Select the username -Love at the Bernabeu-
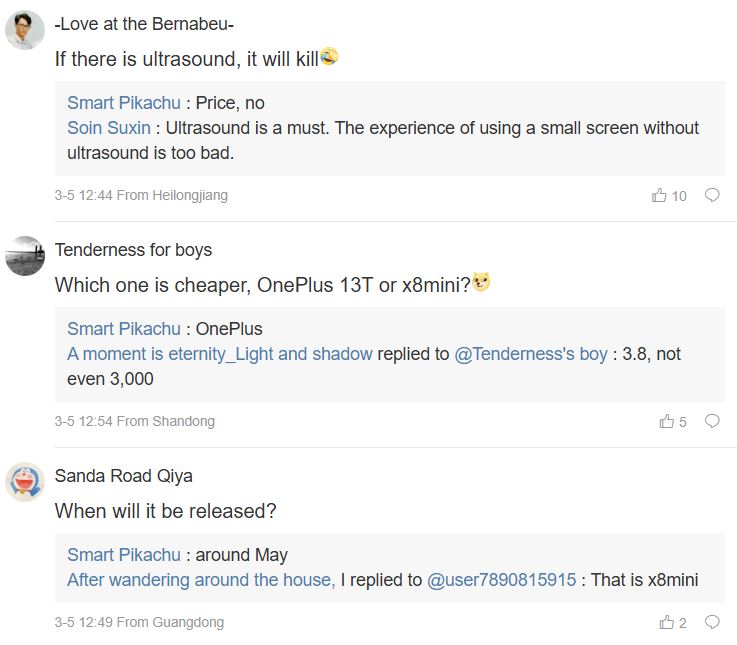The width and height of the screenshot is (737, 645). [144, 24]
